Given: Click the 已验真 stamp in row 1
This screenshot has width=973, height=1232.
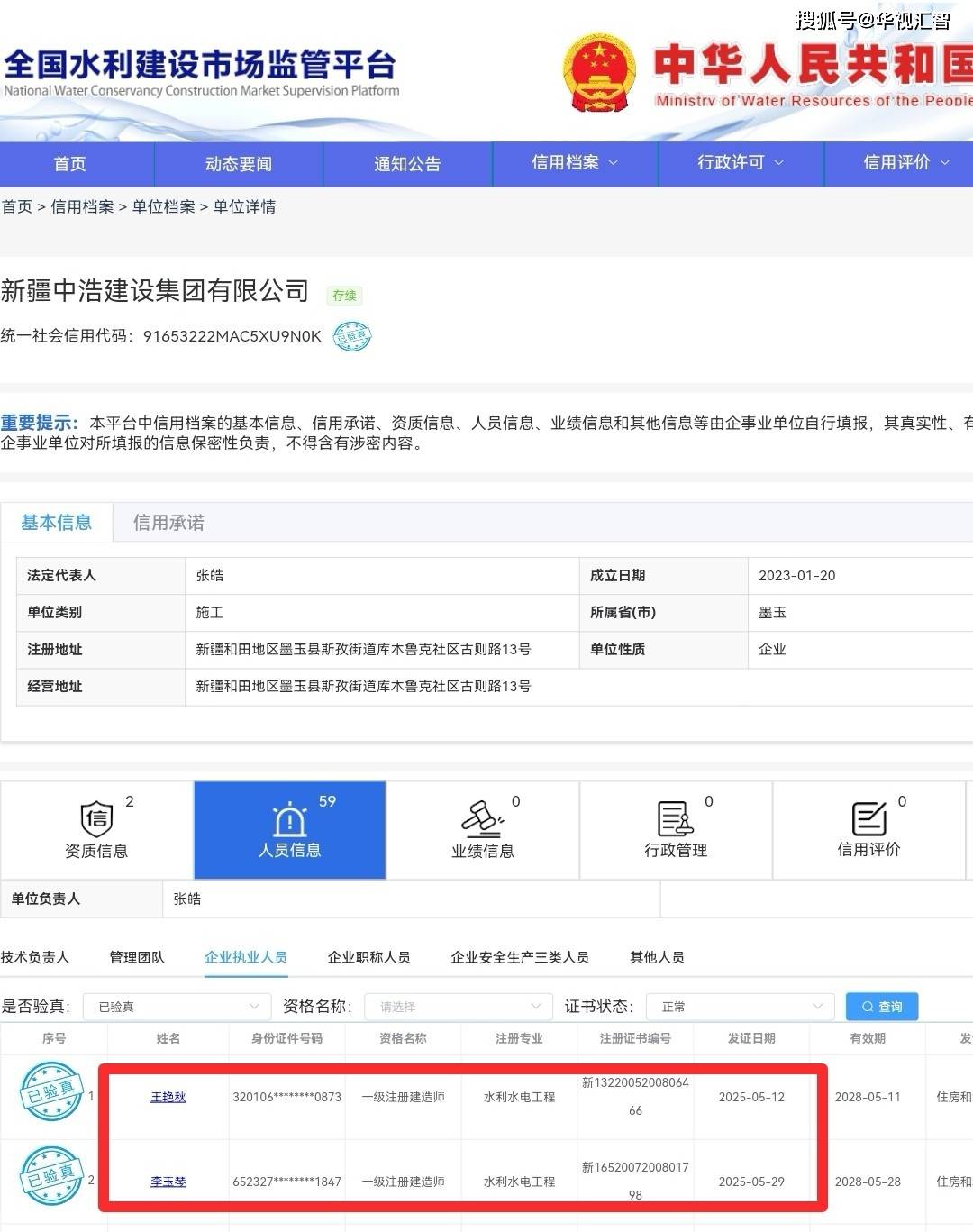Looking at the screenshot, I should (x=51, y=1091).
